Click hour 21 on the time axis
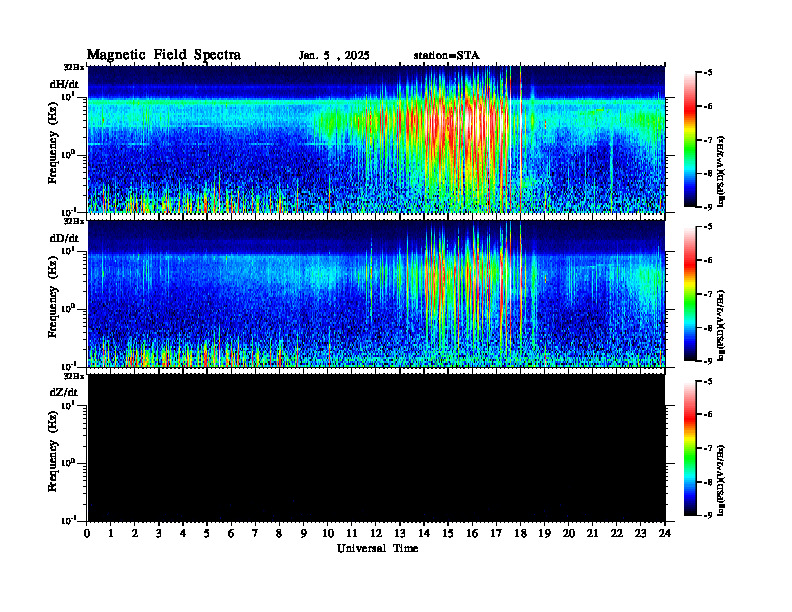 592,534
